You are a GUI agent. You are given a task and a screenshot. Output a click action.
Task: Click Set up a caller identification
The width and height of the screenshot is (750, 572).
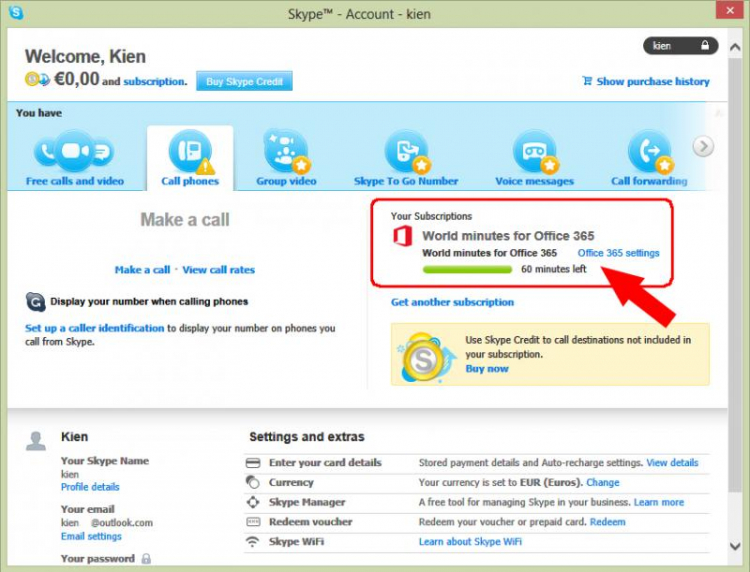95,328
